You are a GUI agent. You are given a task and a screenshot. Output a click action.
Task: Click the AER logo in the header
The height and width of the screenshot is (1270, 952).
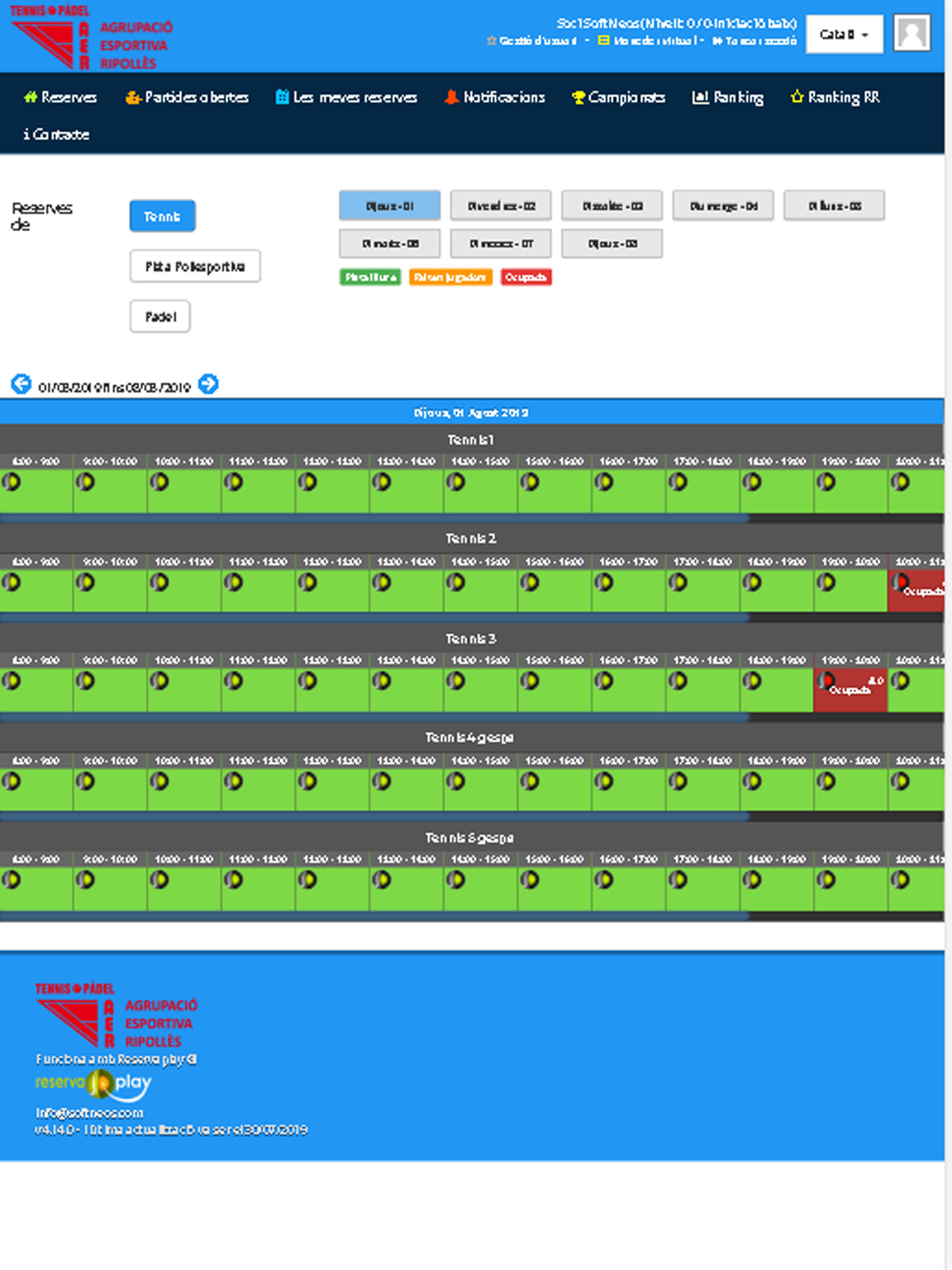click(x=91, y=37)
